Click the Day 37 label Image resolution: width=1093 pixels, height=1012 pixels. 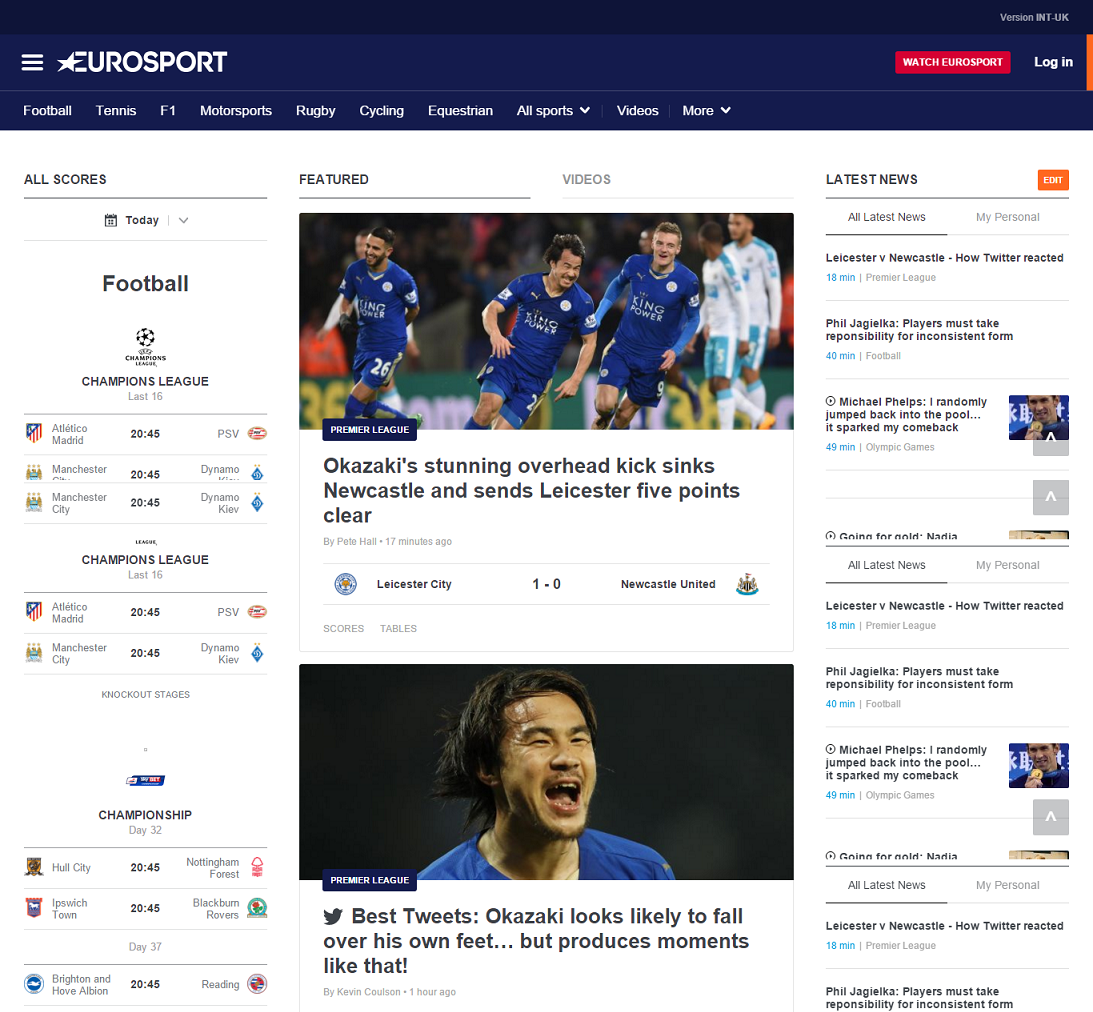[145, 946]
